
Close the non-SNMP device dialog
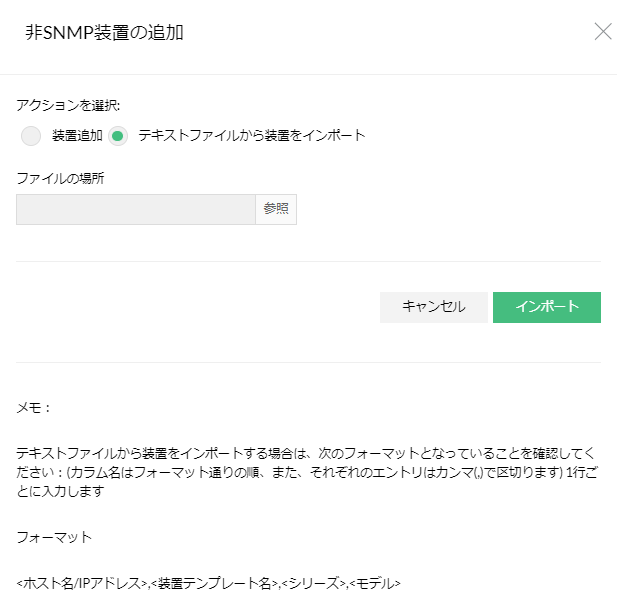[603, 31]
